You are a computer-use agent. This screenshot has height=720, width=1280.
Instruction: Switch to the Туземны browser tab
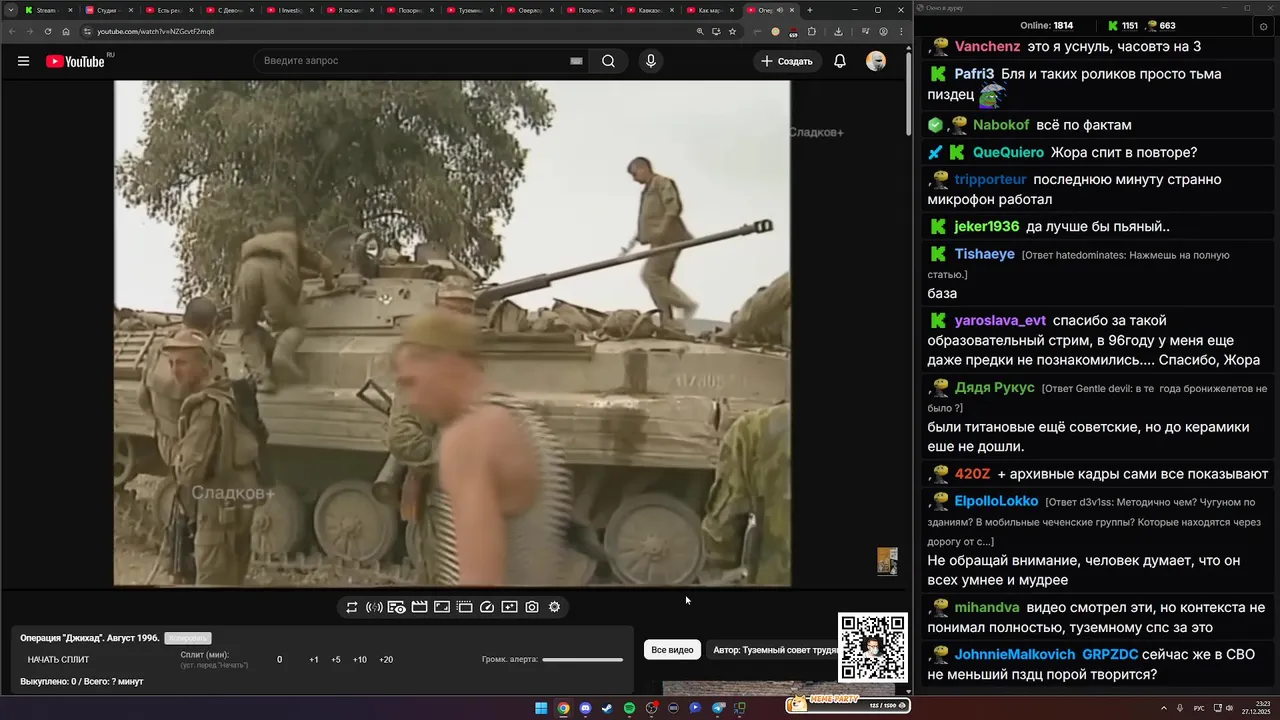(x=468, y=10)
